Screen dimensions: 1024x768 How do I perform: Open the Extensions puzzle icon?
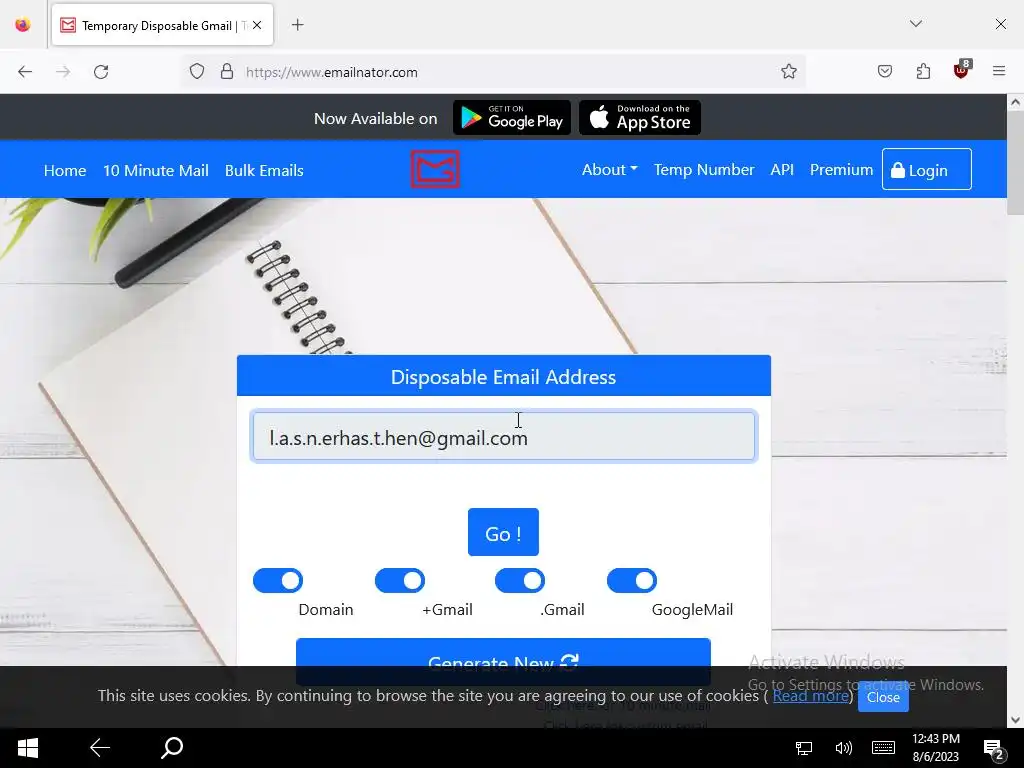pos(923,71)
